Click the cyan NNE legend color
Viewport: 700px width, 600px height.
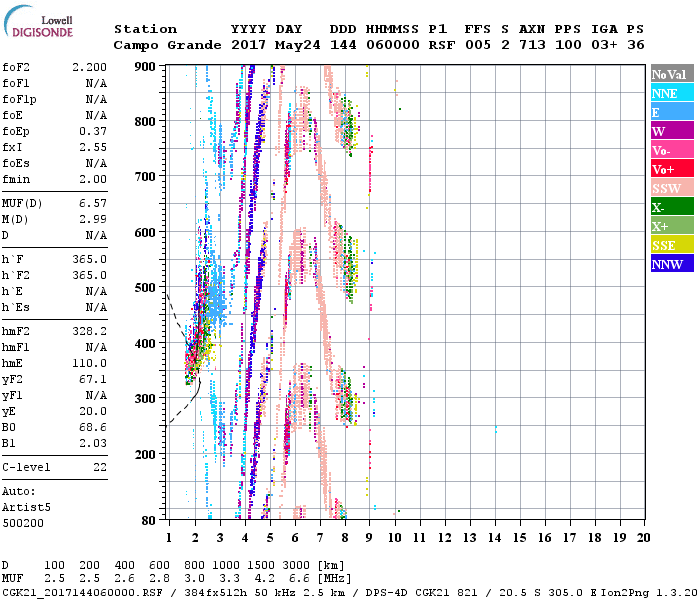[x=669, y=93]
